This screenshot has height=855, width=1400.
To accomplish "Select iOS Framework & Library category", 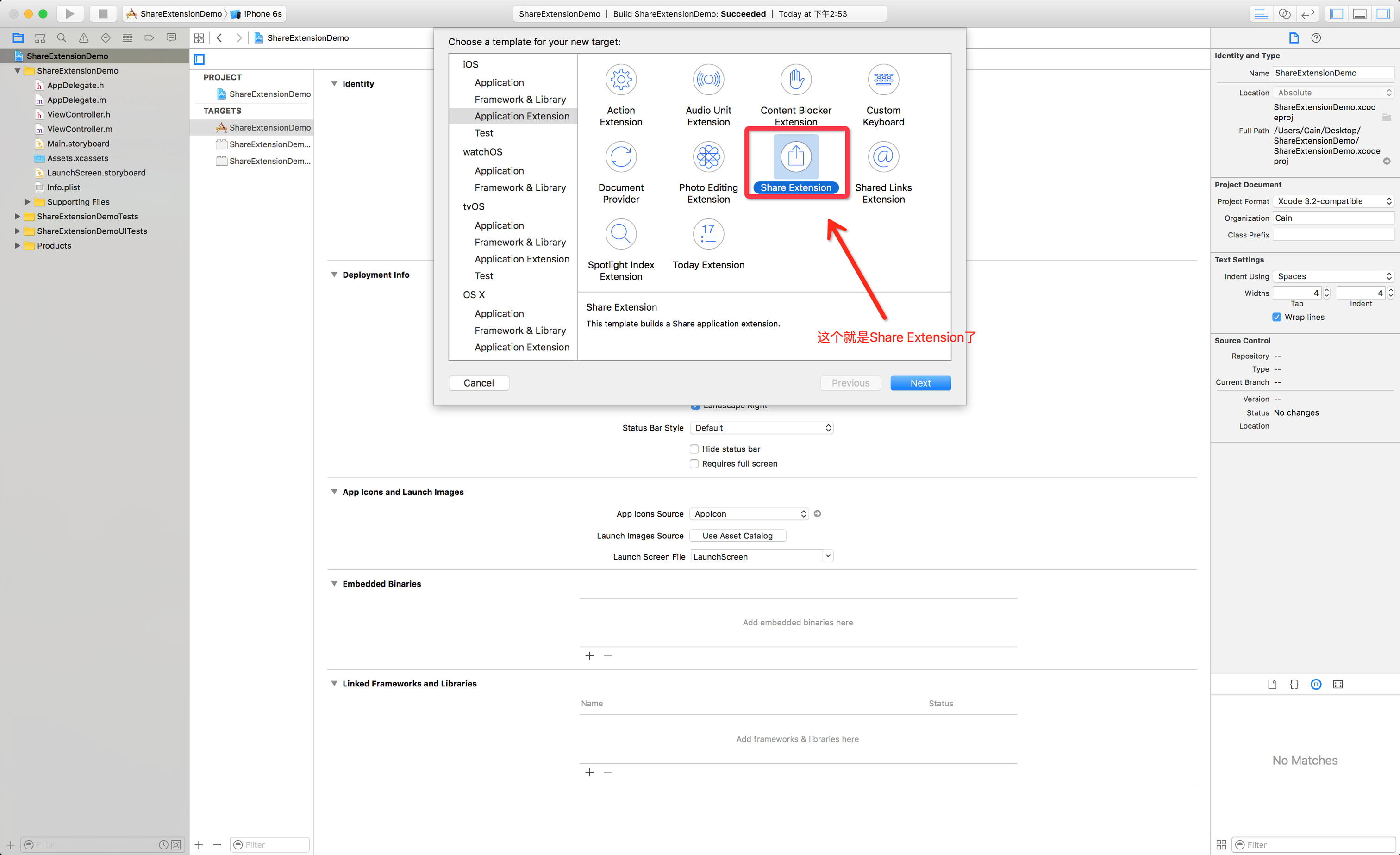I will click(x=520, y=100).
